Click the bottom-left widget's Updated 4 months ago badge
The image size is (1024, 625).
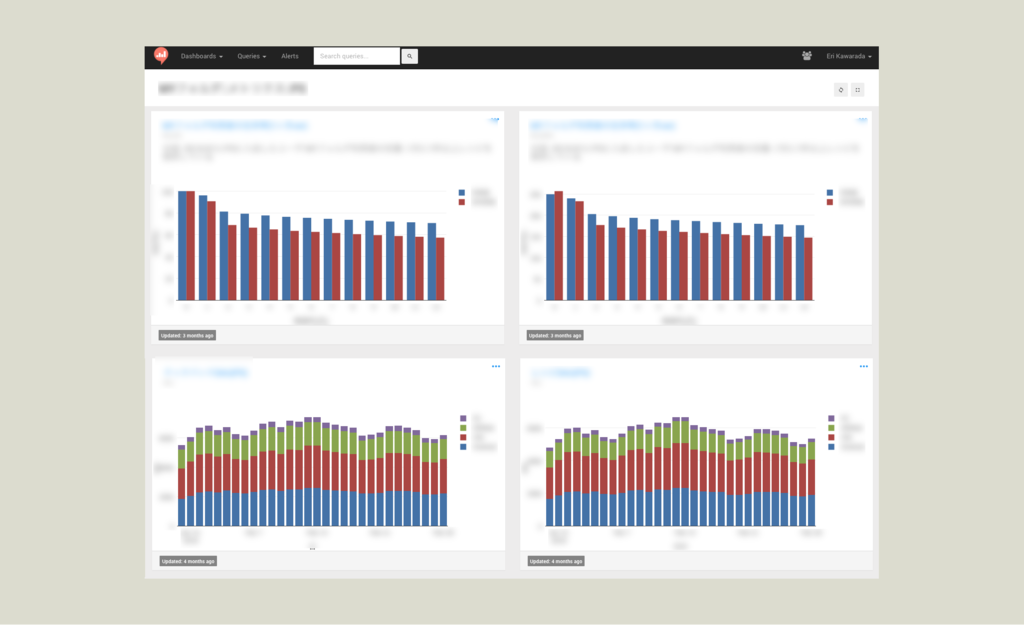click(188, 561)
